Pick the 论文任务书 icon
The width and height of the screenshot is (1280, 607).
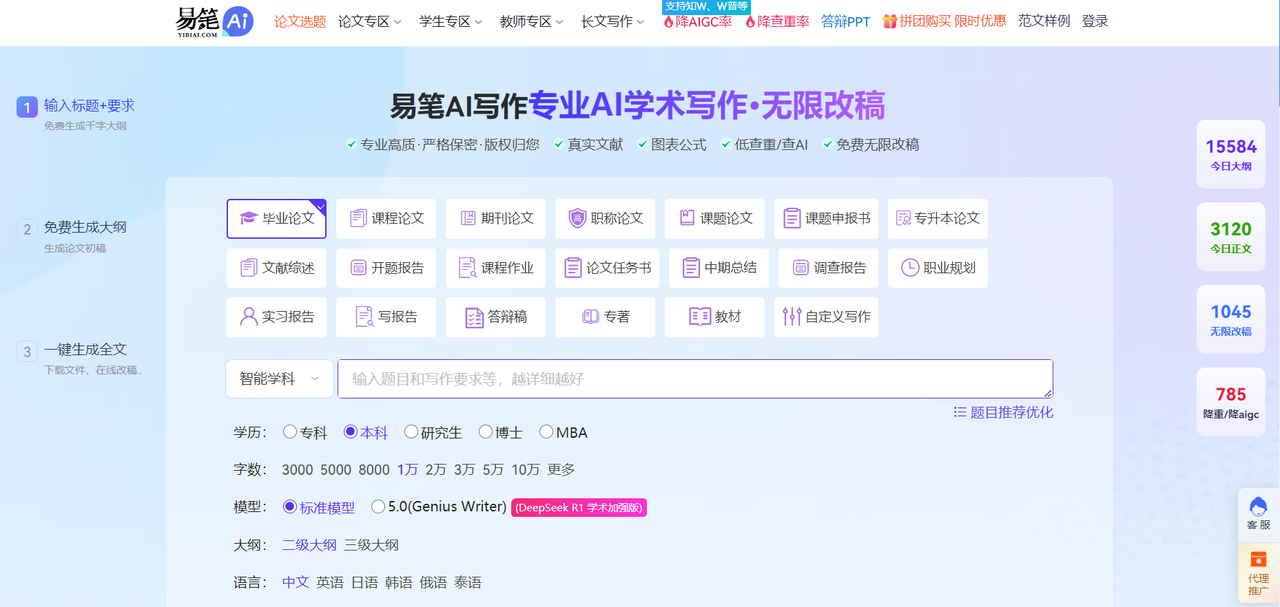coord(573,268)
